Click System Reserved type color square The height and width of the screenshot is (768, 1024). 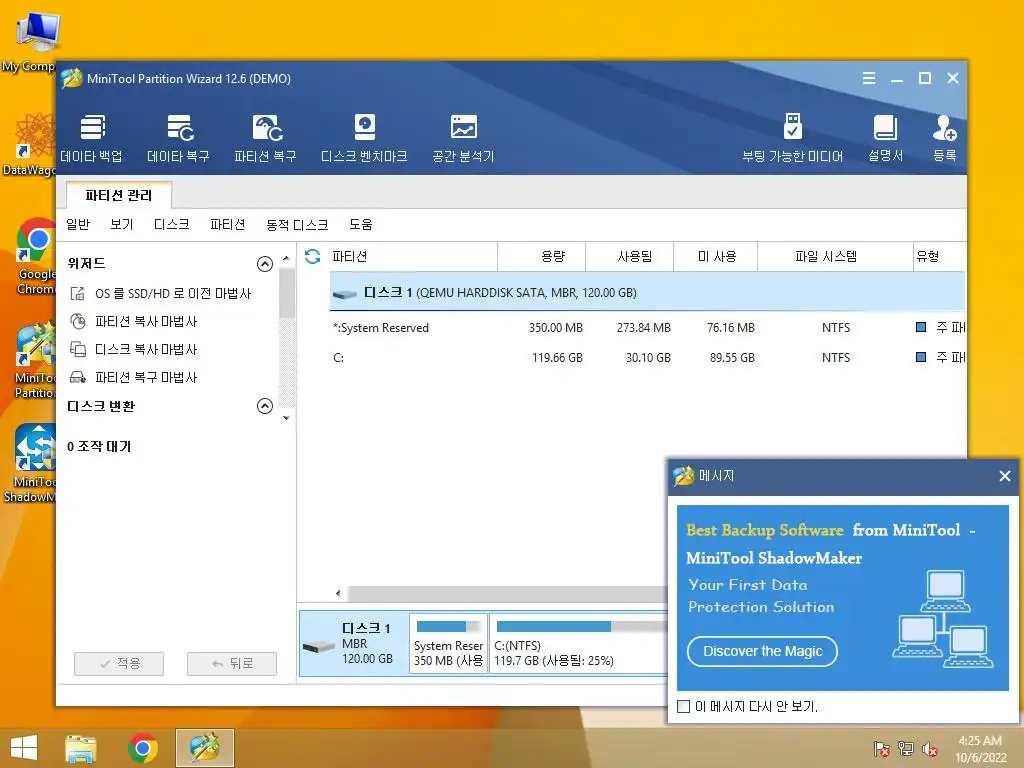pyautogui.click(x=921, y=327)
